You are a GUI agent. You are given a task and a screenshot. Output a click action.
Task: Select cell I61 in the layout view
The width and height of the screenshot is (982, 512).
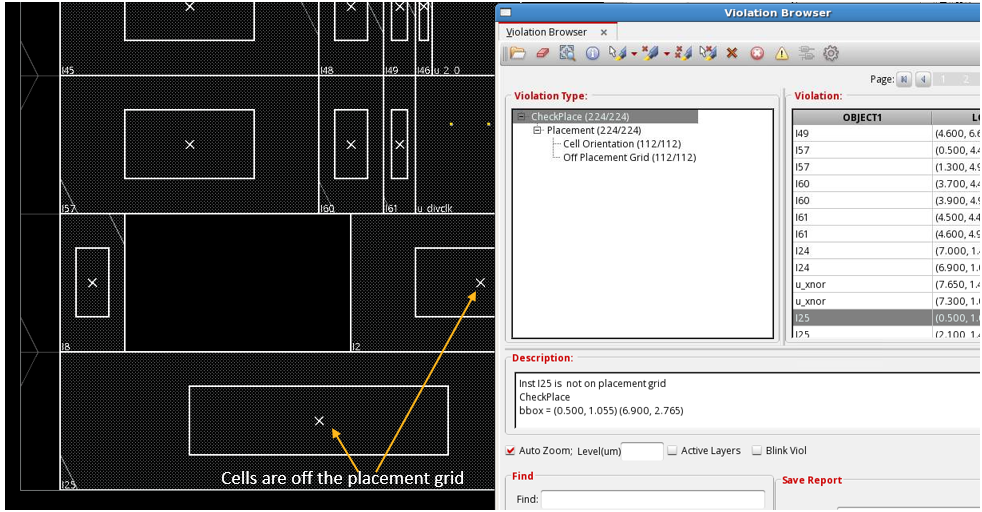pyautogui.click(x=399, y=145)
